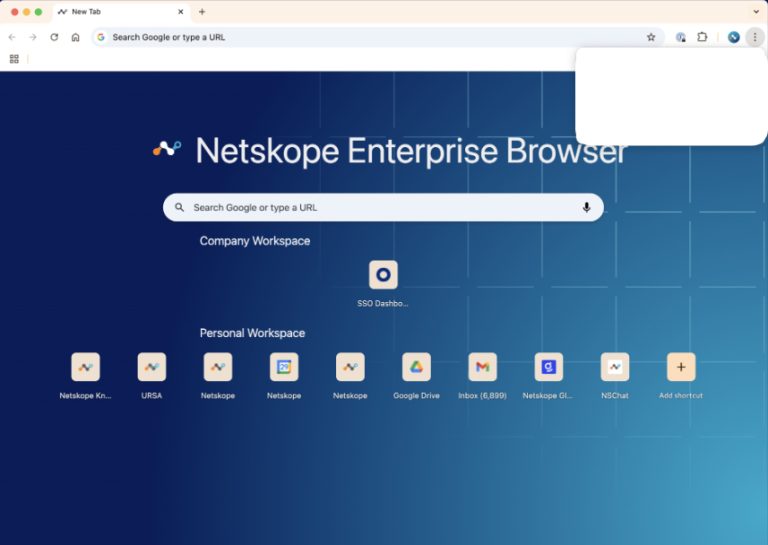The height and width of the screenshot is (545, 768).
Task: Open the Extensions puzzle piece menu
Action: (702, 37)
